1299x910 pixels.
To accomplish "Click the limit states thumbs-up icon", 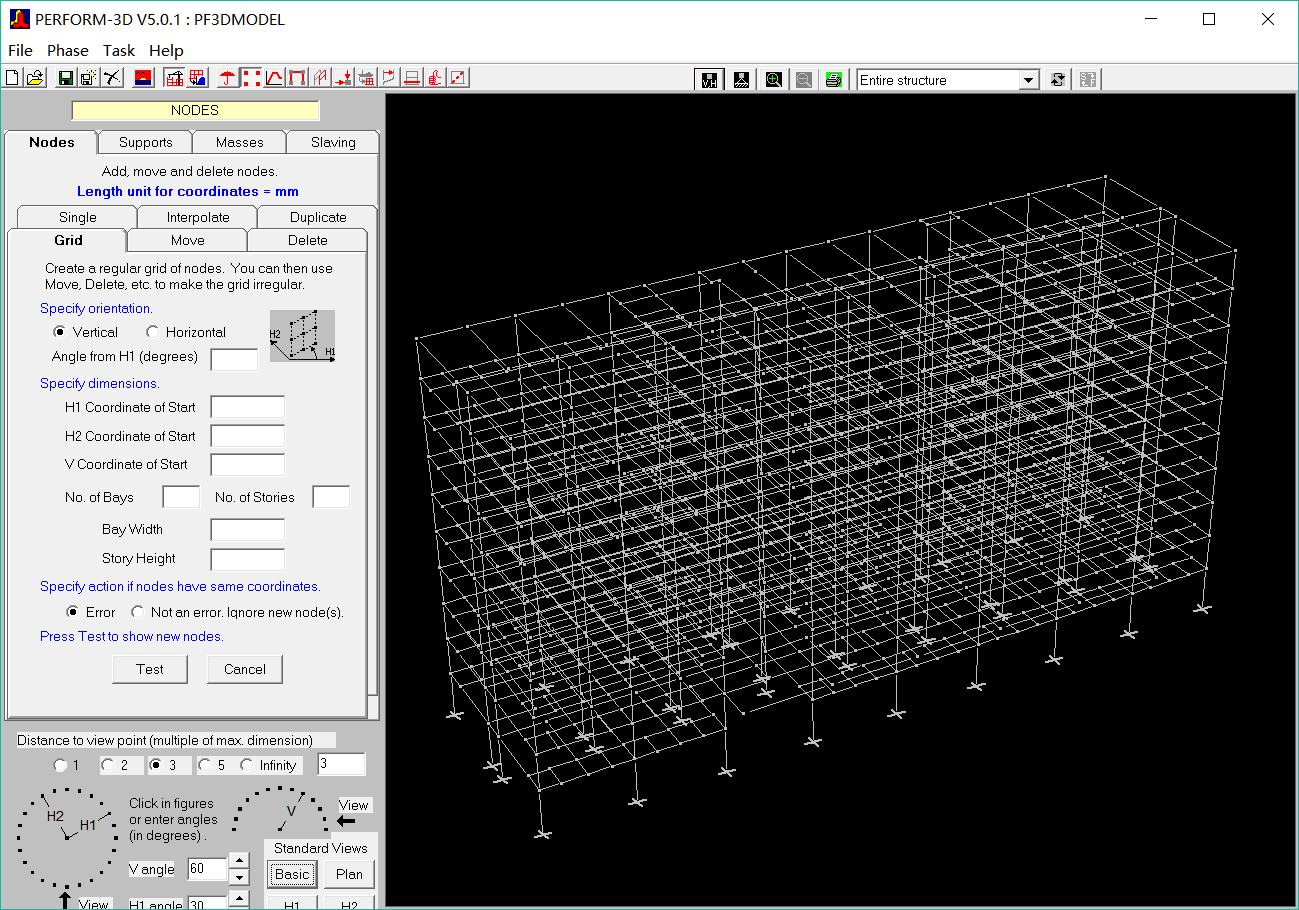I will tap(435, 78).
